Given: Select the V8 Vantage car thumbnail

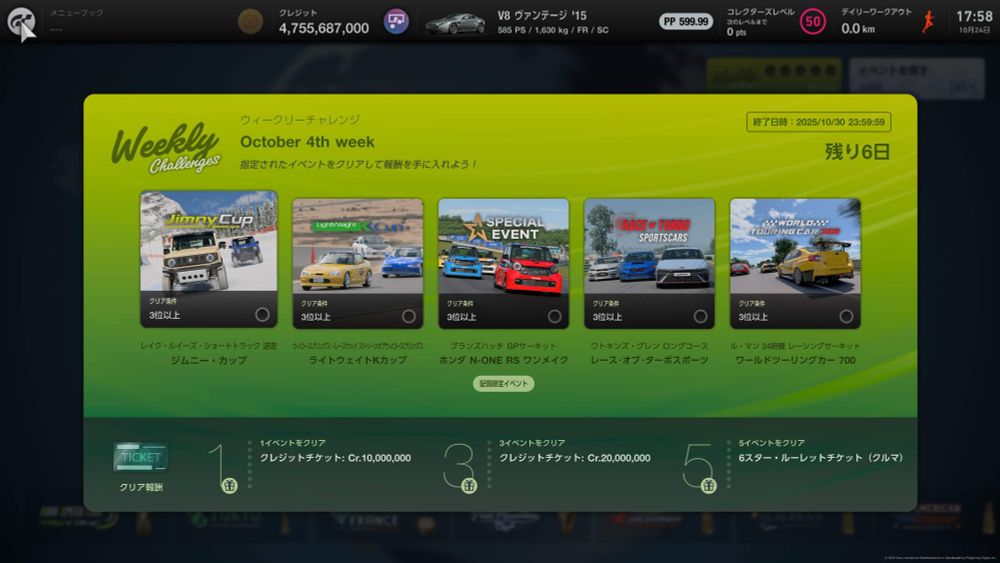Looking at the screenshot, I should pos(455,23).
